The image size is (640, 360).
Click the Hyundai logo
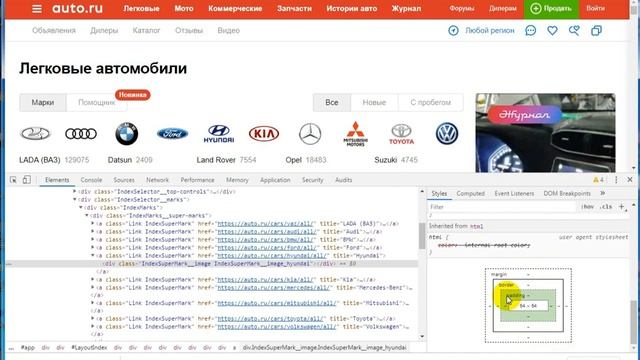(x=219, y=133)
